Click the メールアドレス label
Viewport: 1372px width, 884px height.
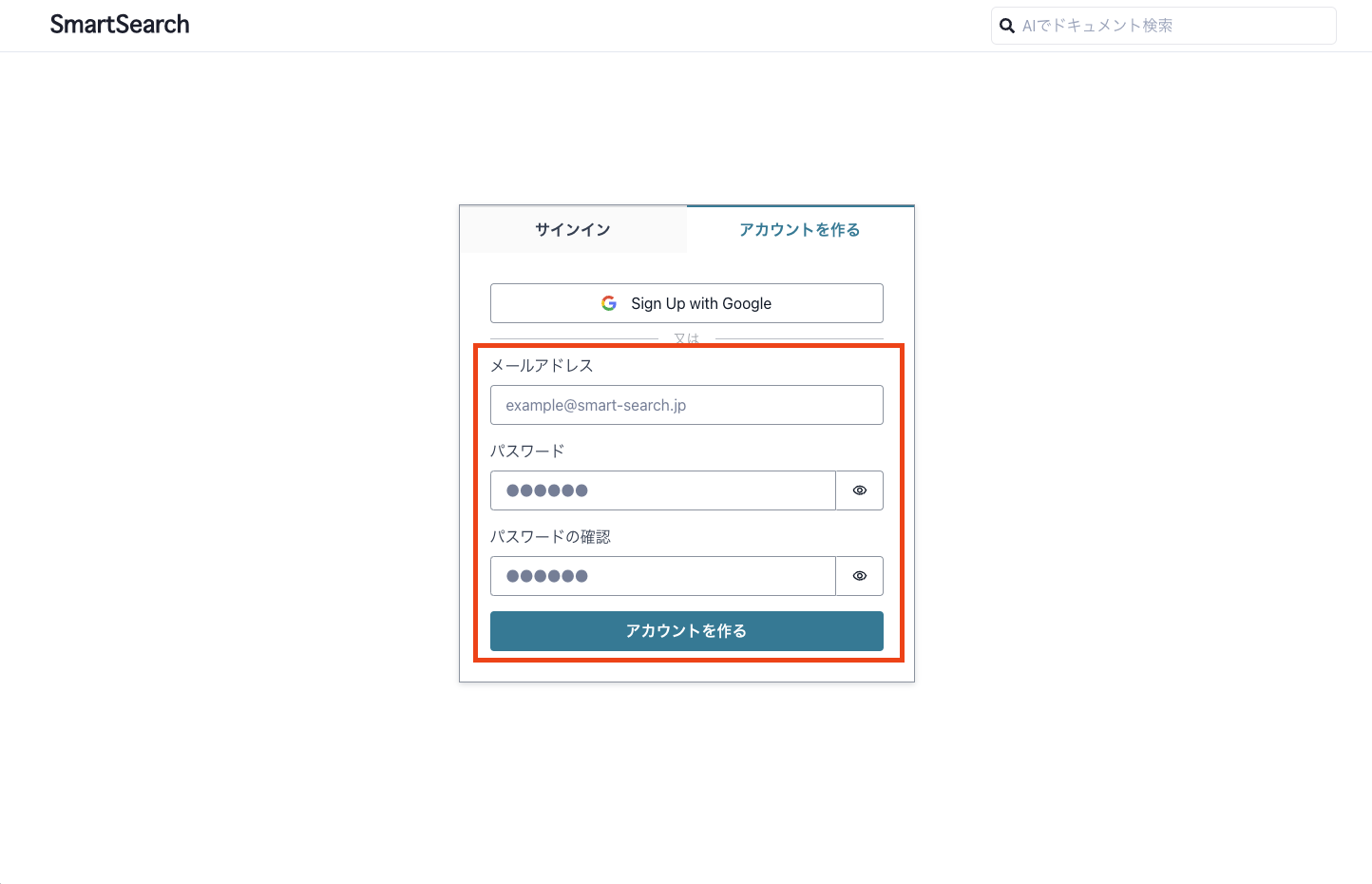pos(542,365)
